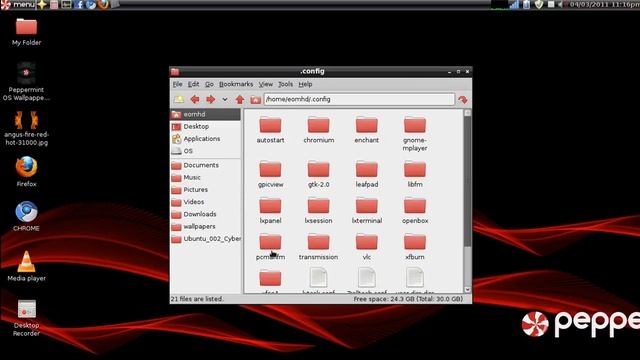Select angus-fire-red-hot-31000.jpg on desktop
Image resolution: width=640 pixels, height=360 pixels.
[x=27, y=128]
